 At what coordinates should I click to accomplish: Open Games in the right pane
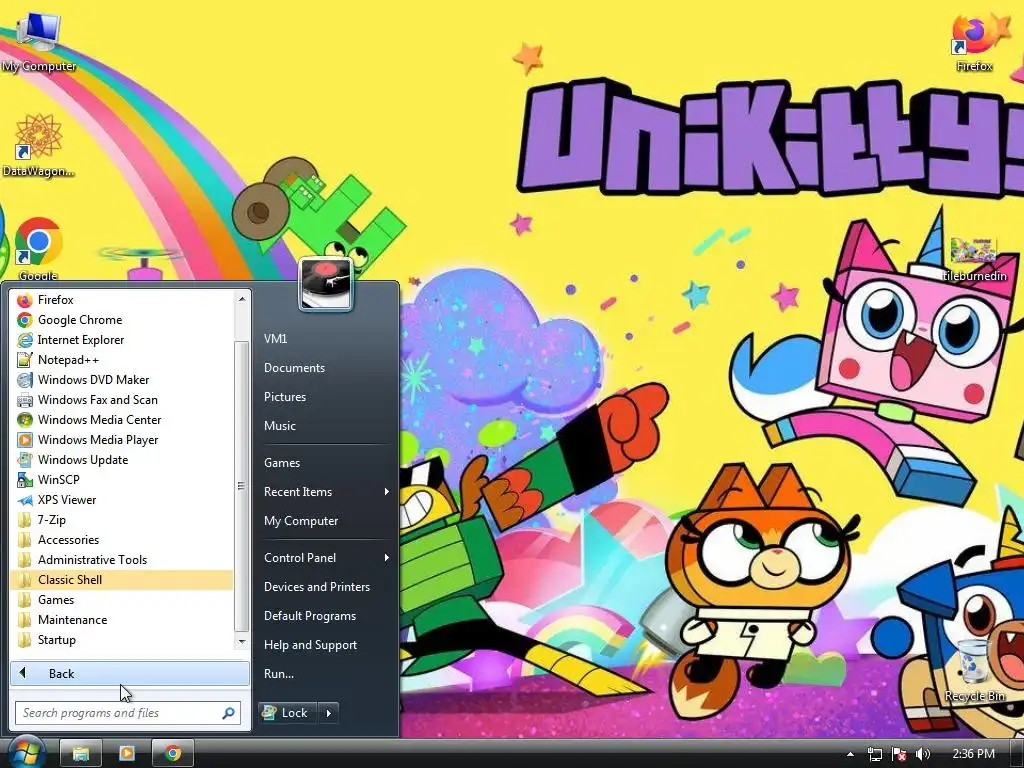click(x=327, y=462)
